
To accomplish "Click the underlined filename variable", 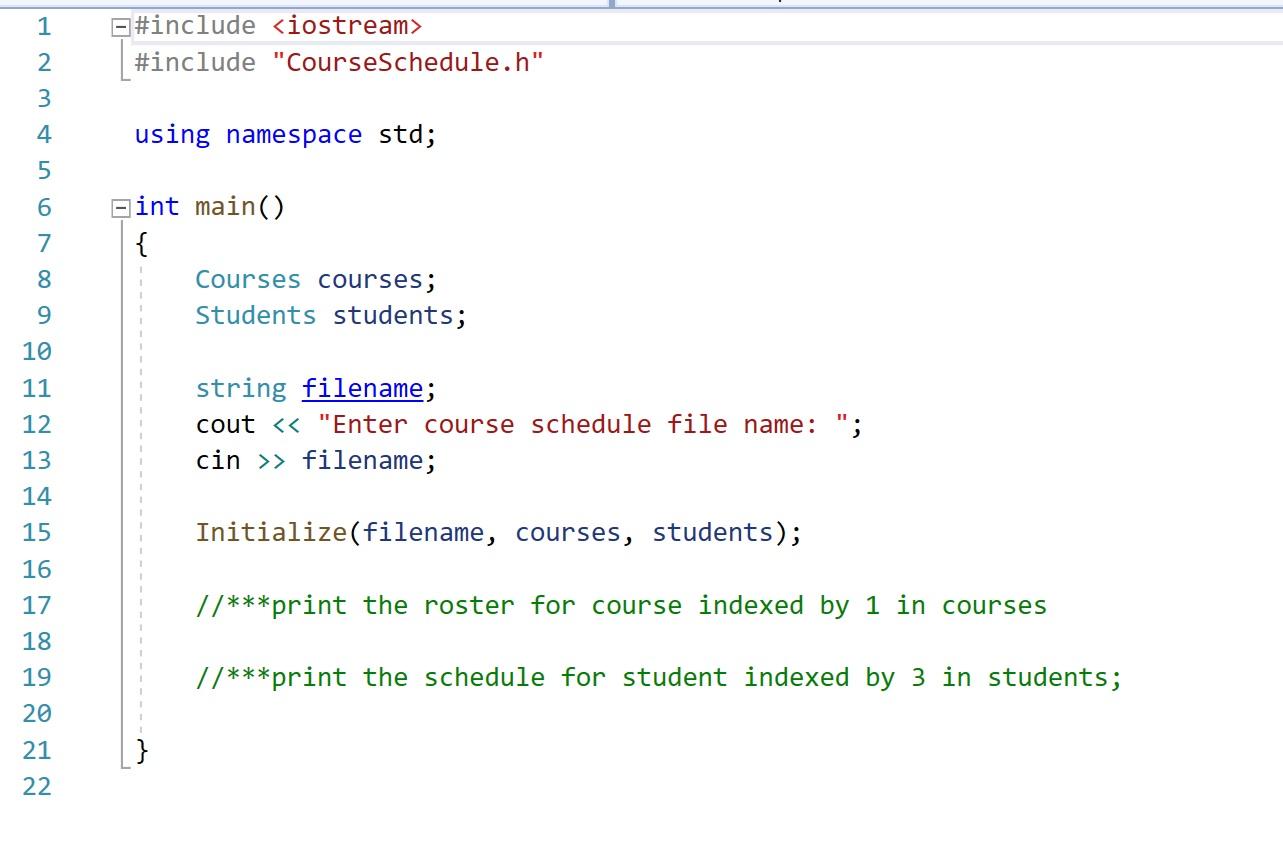I will tap(364, 388).
